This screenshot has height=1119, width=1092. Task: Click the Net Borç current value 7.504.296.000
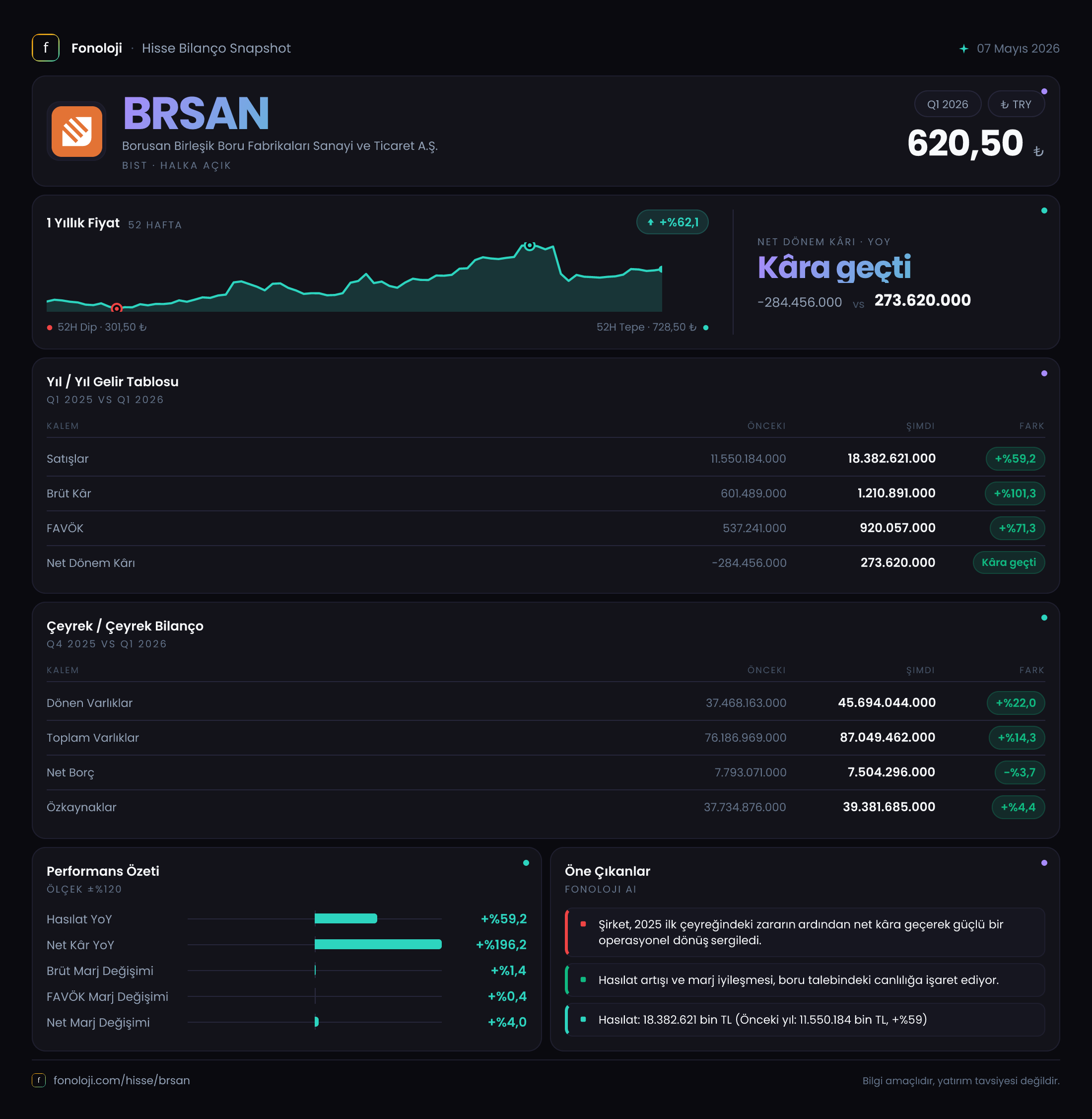tap(891, 772)
